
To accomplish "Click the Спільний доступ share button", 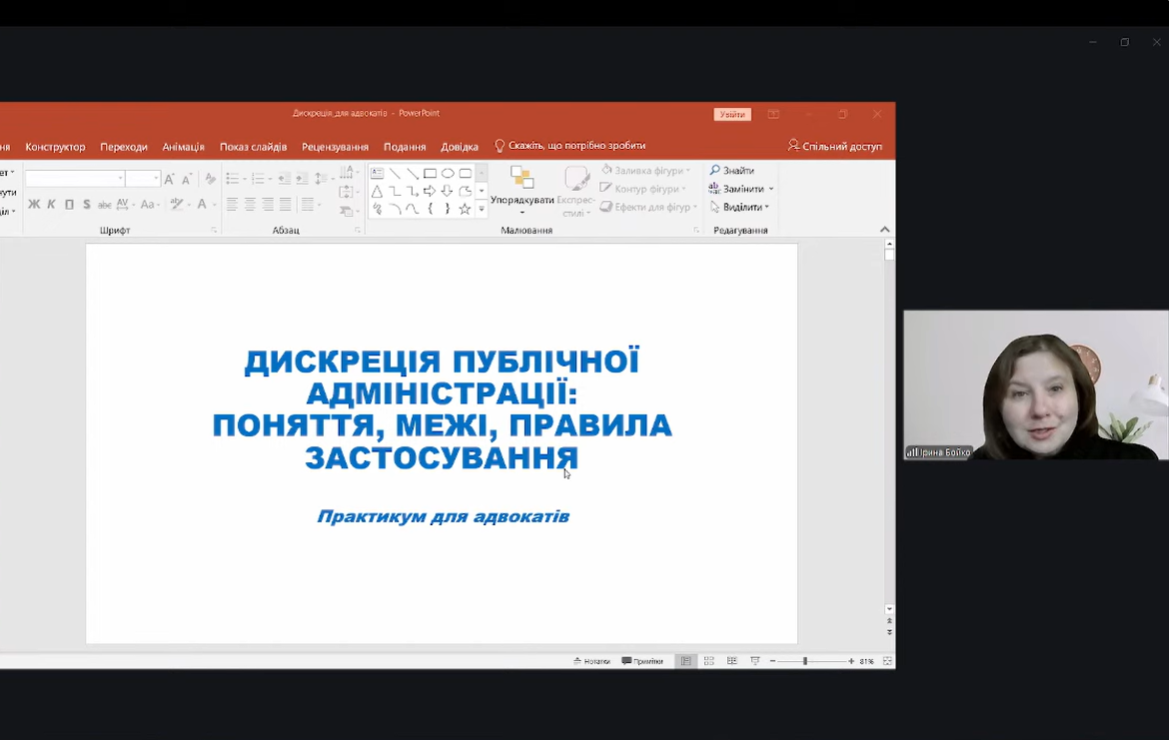I will point(835,146).
